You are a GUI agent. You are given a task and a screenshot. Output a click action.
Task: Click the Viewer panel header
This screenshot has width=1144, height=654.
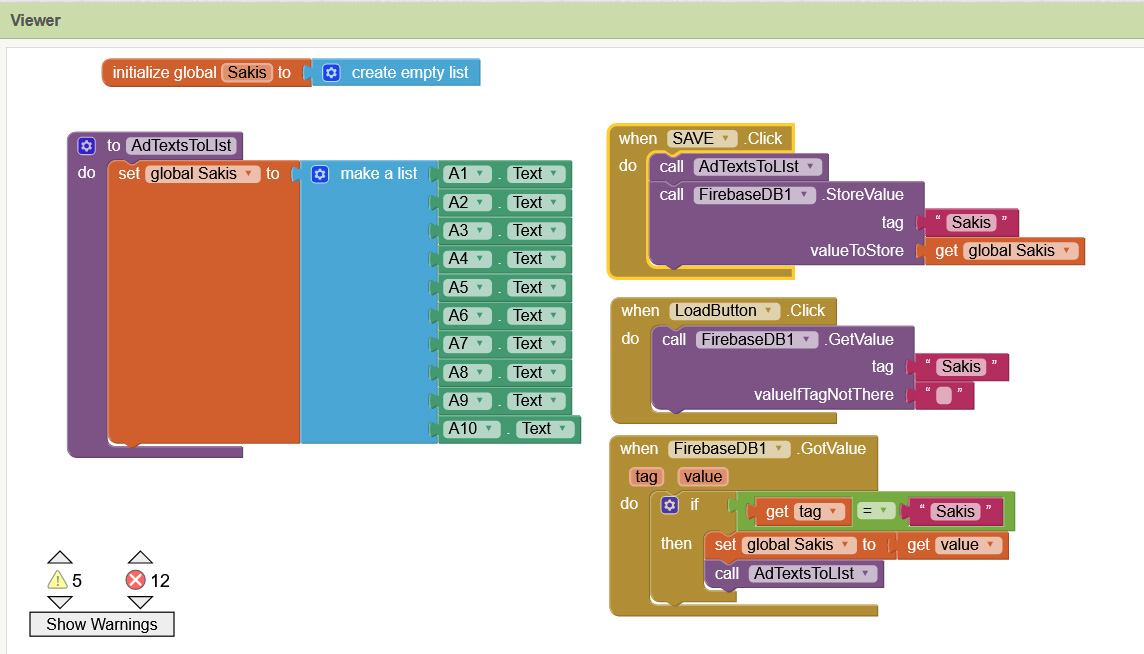pos(36,20)
